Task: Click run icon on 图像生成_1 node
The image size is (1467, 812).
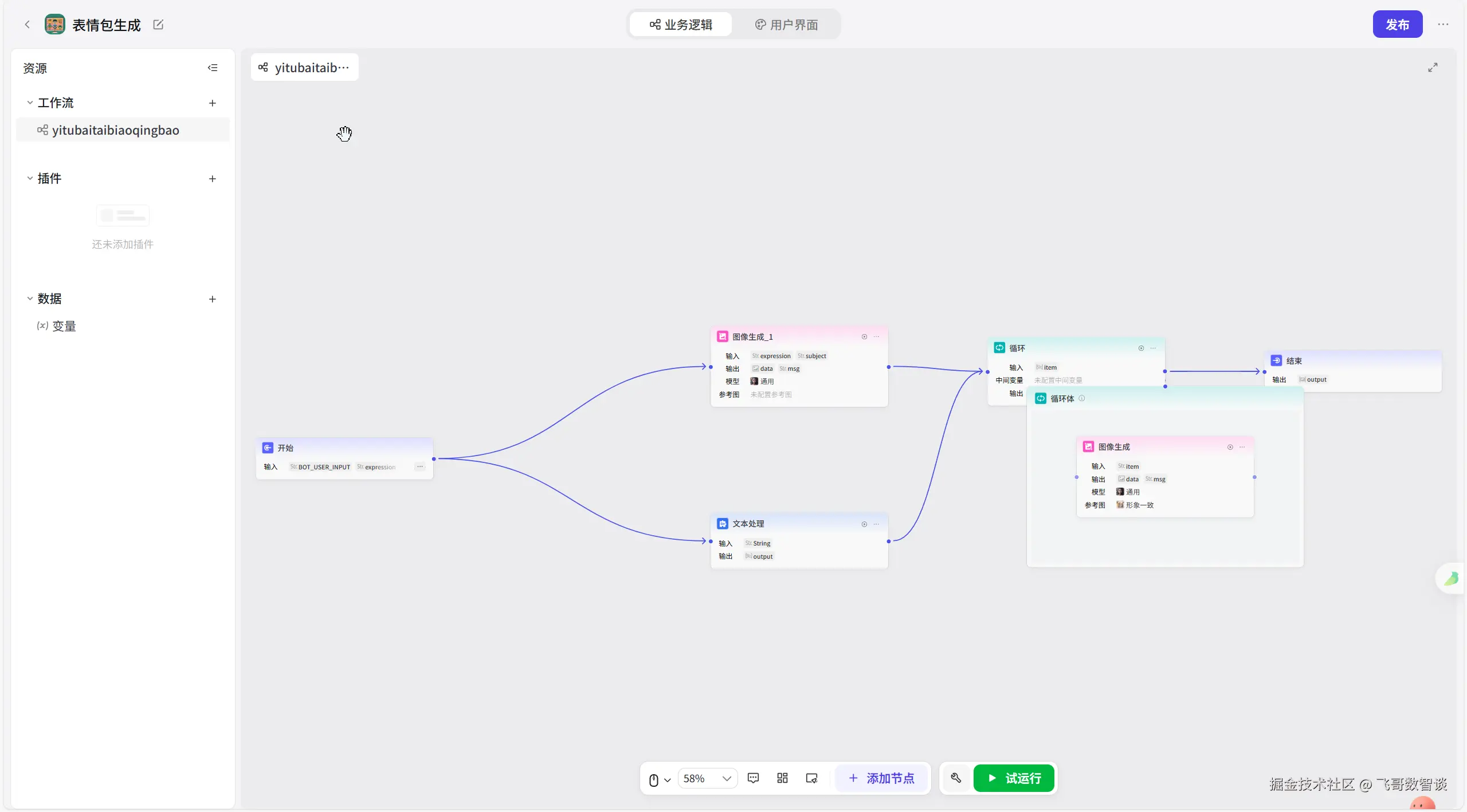Action: click(864, 337)
